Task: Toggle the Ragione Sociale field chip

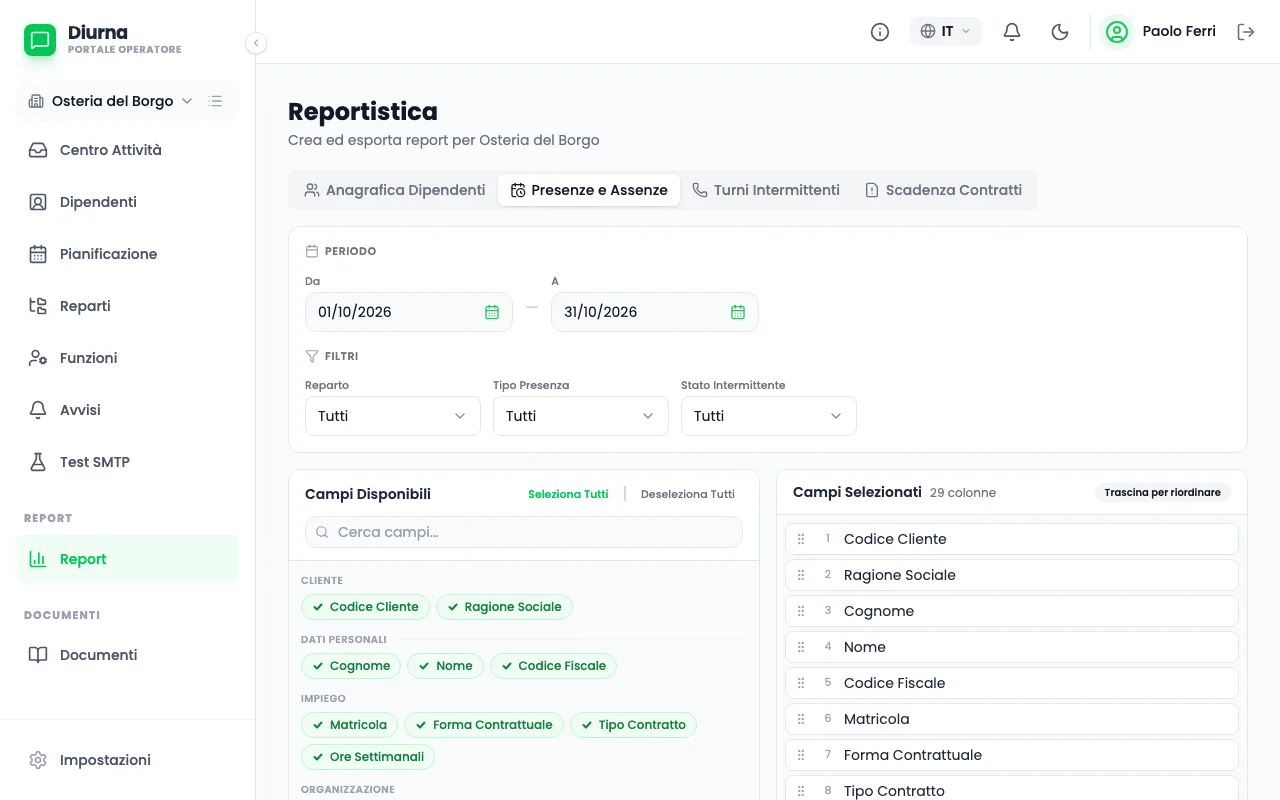Action: [x=505, y=607]
